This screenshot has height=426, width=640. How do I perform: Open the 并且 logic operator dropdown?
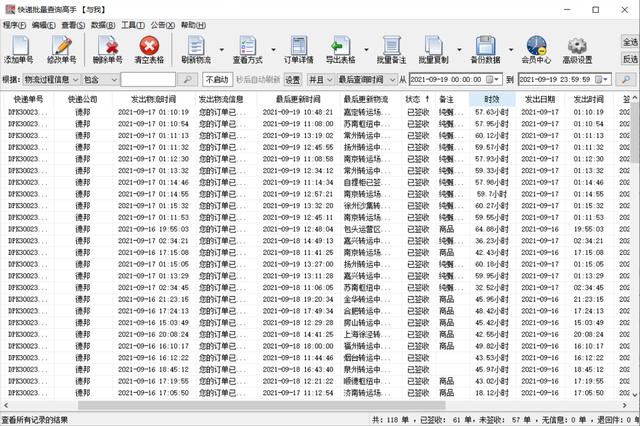320,79
